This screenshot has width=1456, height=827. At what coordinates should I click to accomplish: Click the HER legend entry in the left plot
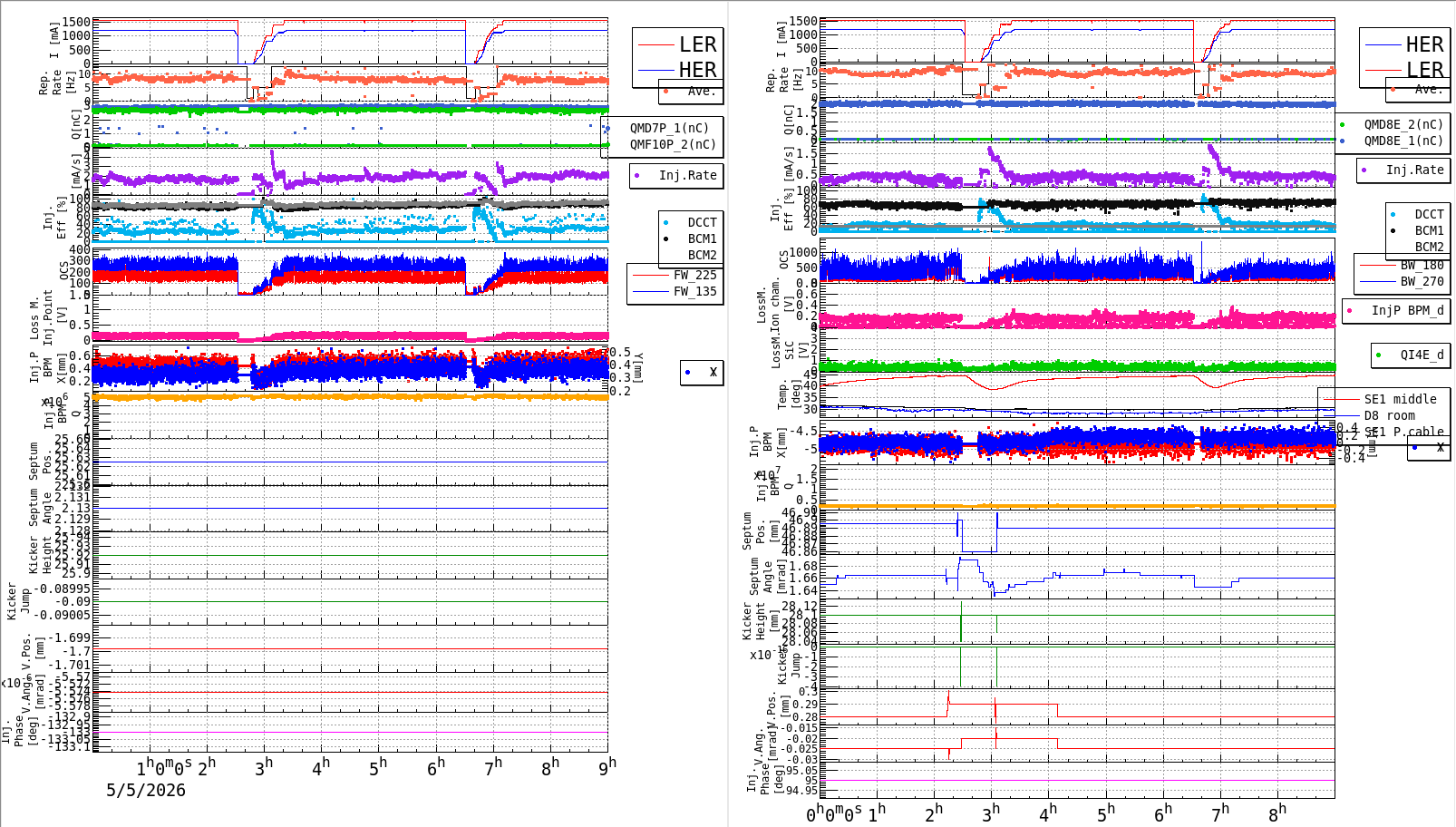click(697, 70)
